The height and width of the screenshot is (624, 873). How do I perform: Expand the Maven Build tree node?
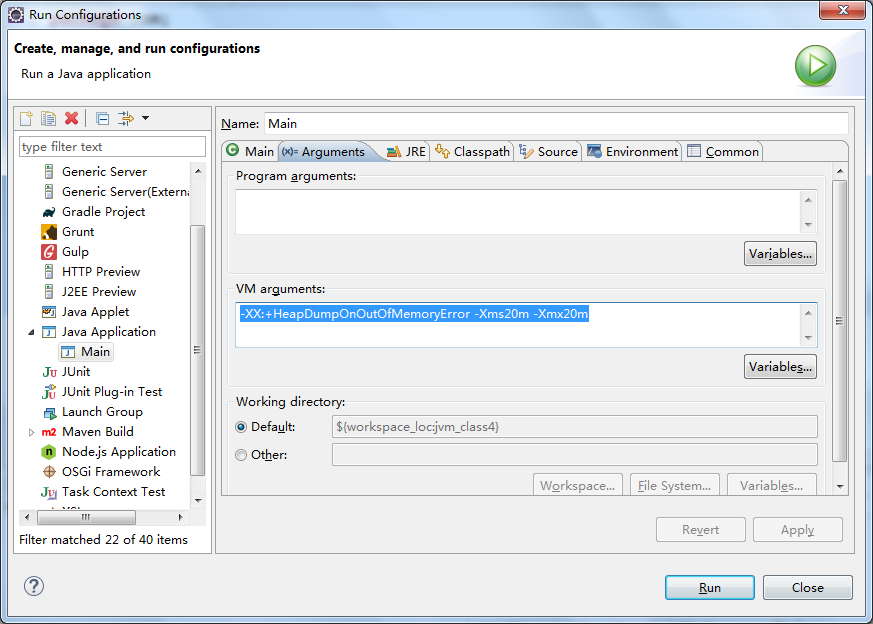[30, 432]
